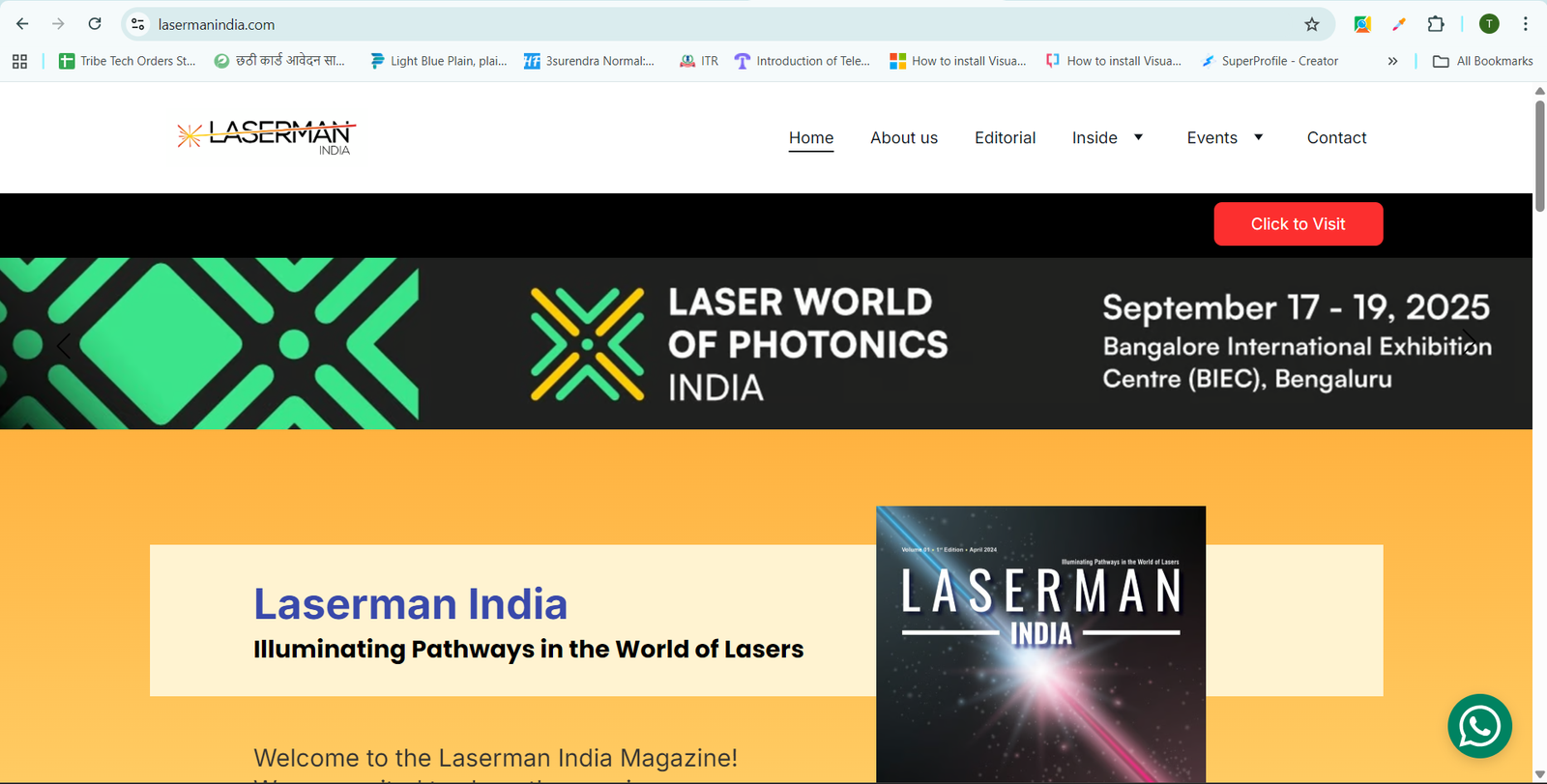Viewport: 1547px width, 784px height.
Task: Click the WhatsApp chat icon
Action: click(1479, 726)
